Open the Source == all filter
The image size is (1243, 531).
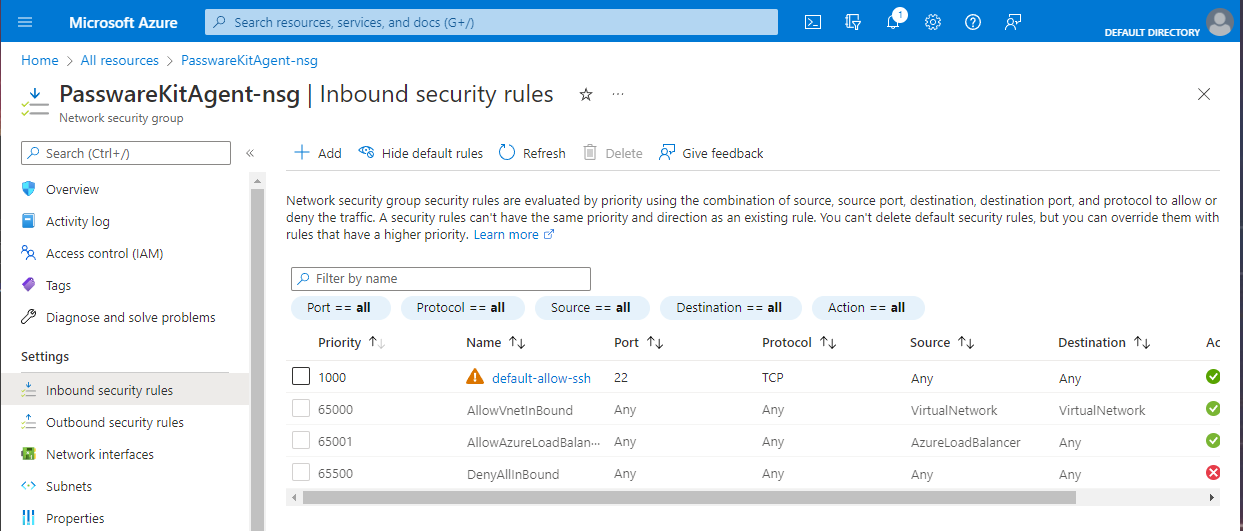(x=590, y=307)
